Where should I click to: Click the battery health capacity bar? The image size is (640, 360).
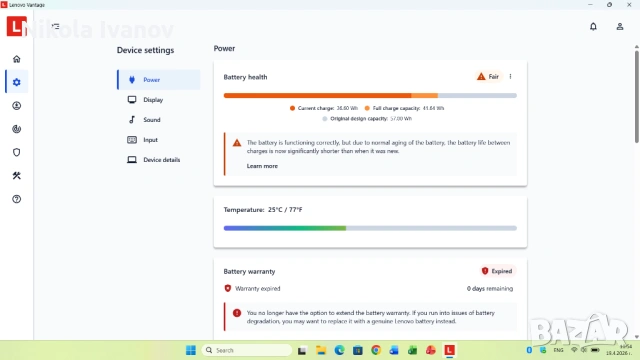tap(370, 96)
